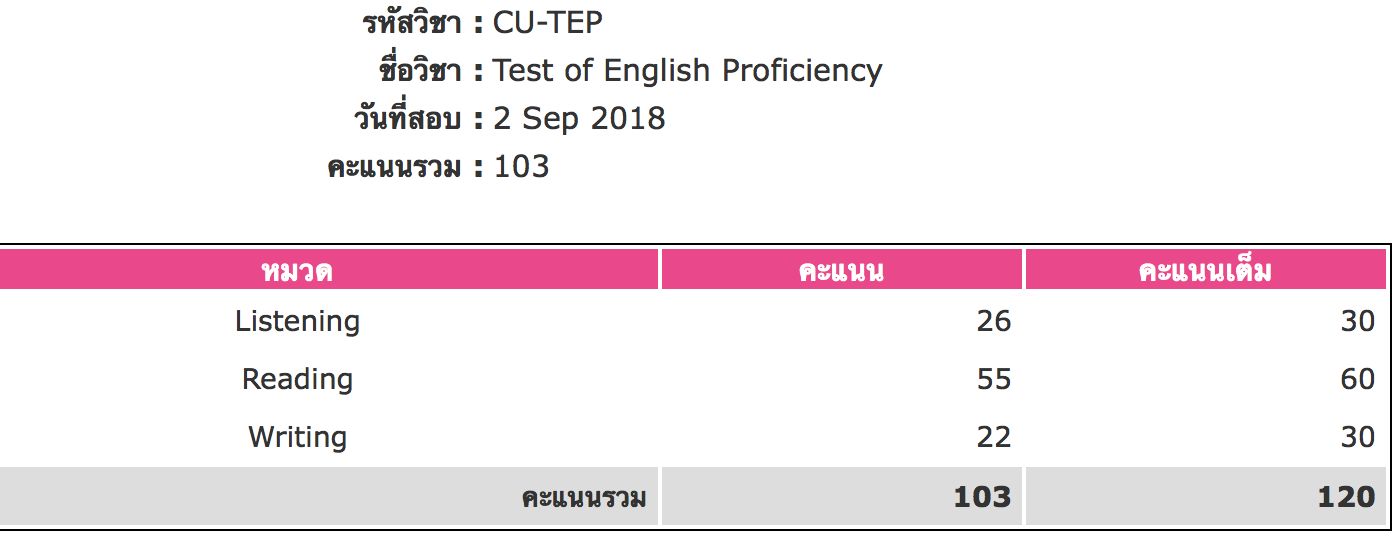Click the Listening full score of 30
Screen dimensions: 1398x536
(x=1357, y=321)
